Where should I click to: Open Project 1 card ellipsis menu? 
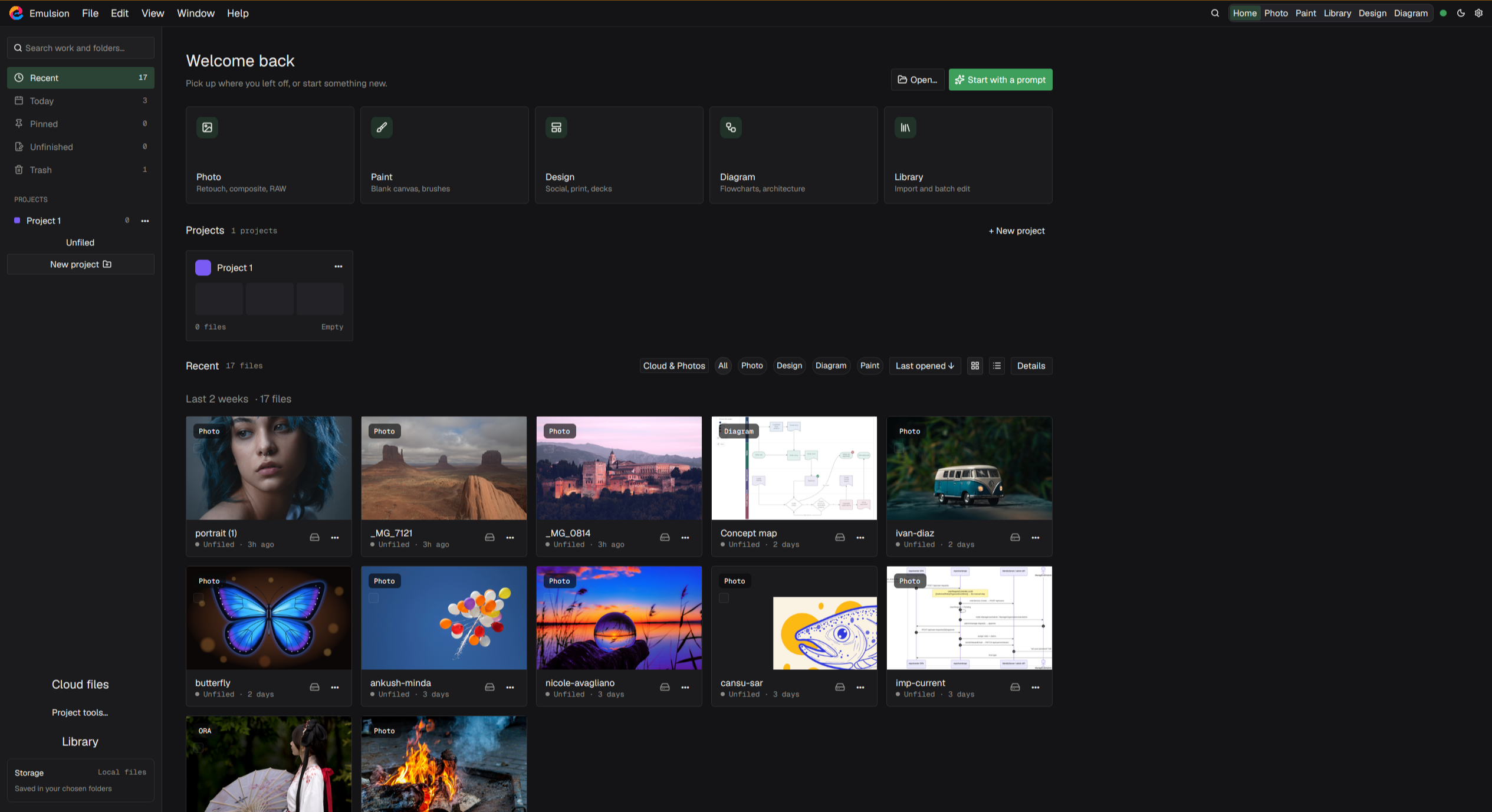tap(339, 267)
